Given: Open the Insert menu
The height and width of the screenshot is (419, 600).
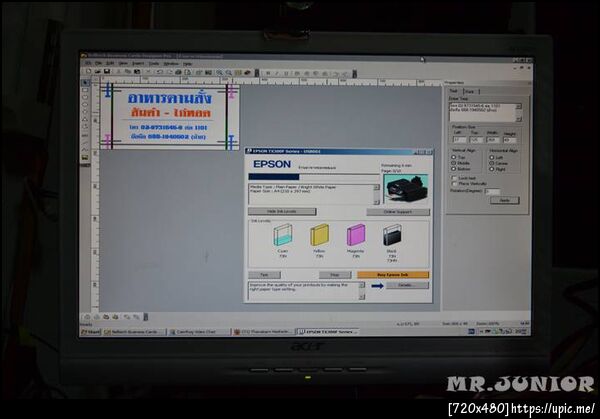Looking at the screenshot, I should coord(138,64).
